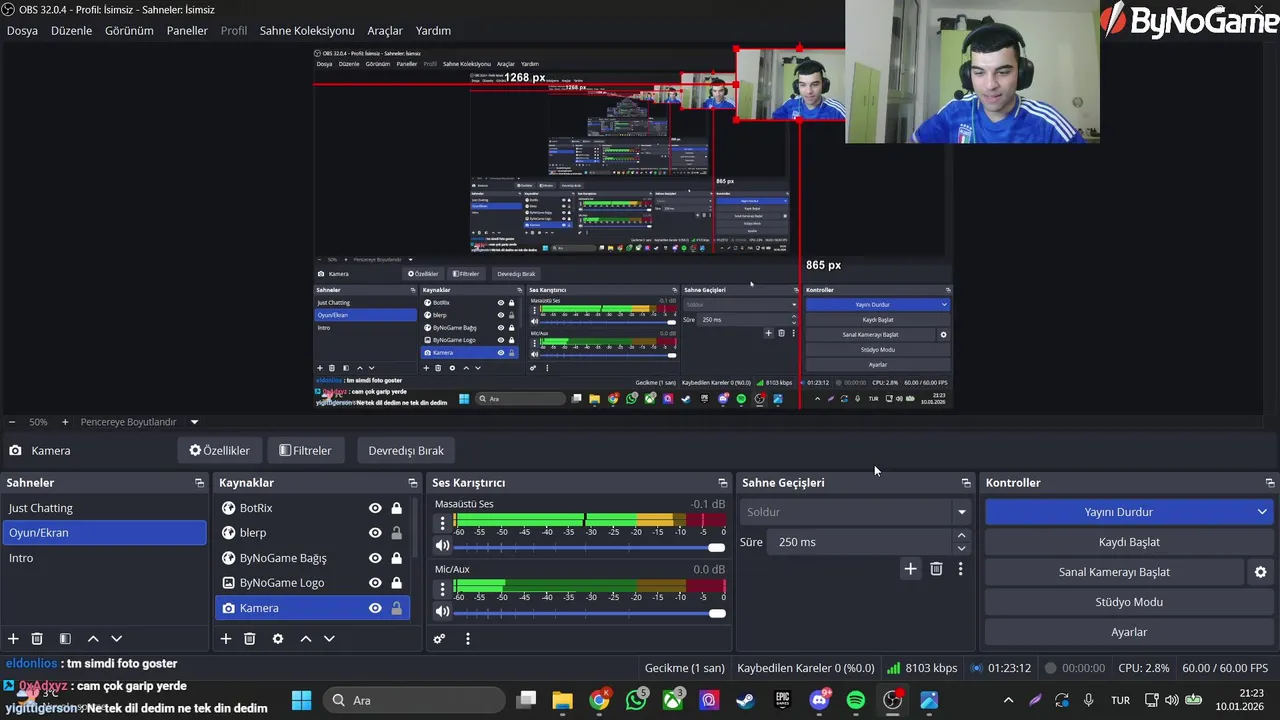
Task: Click Devredışı Bırak button
Action: tap(406, 450)
